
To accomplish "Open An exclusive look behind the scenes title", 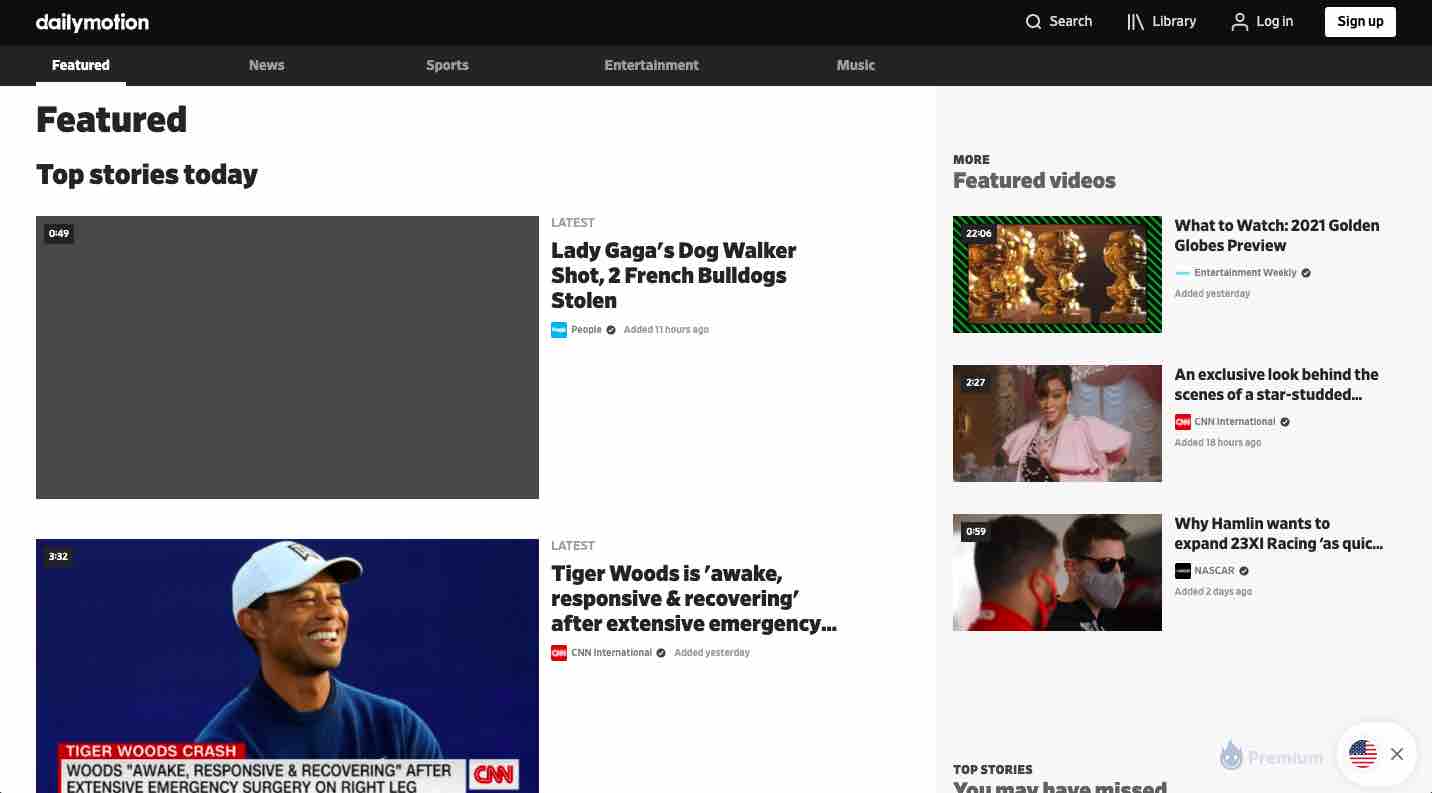I will 1277,384.
